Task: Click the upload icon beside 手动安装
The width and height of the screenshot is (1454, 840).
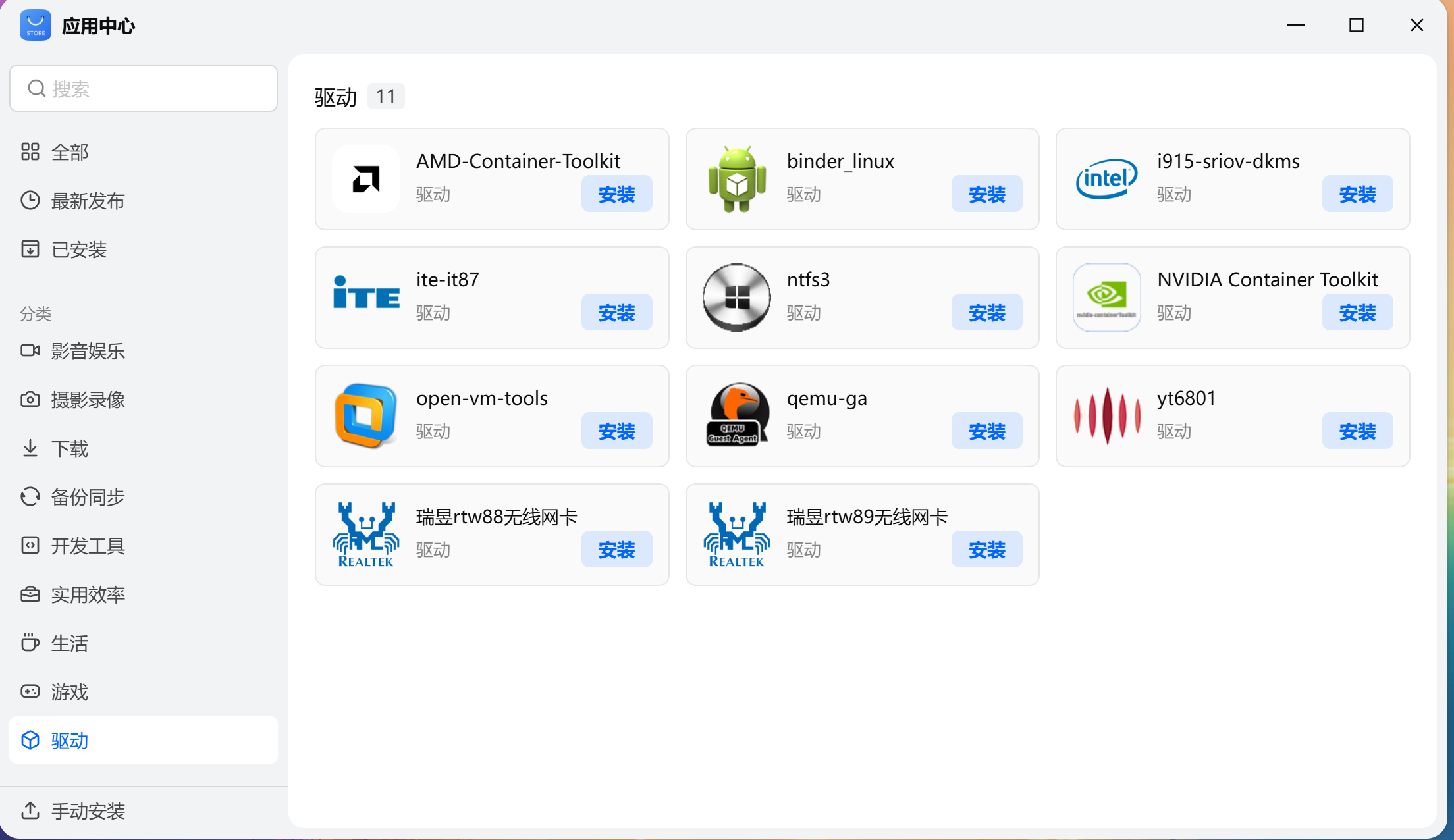Action: pyautogui.click(x=30, y=810)
